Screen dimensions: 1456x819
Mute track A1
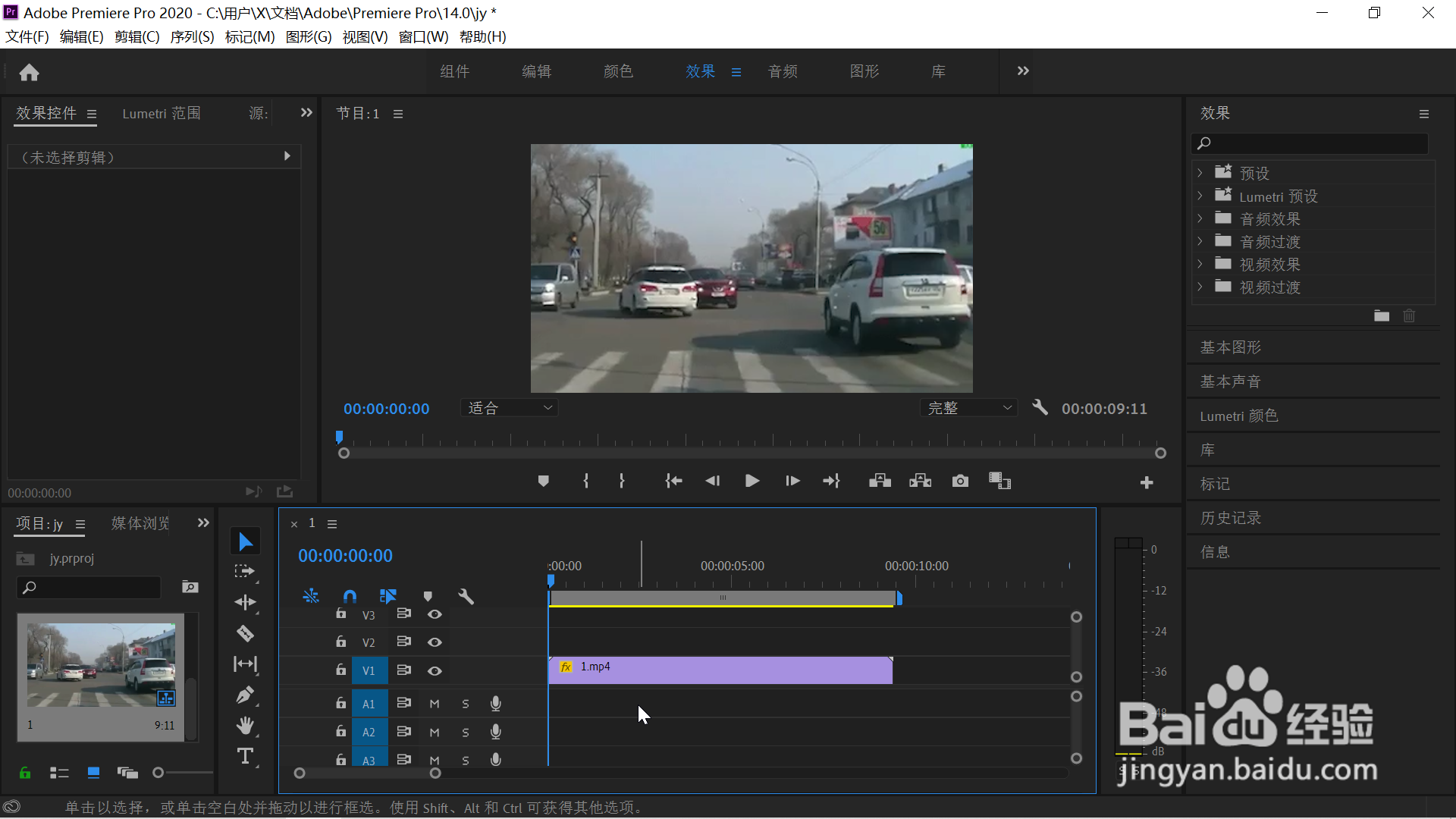[x=435, y=704]
